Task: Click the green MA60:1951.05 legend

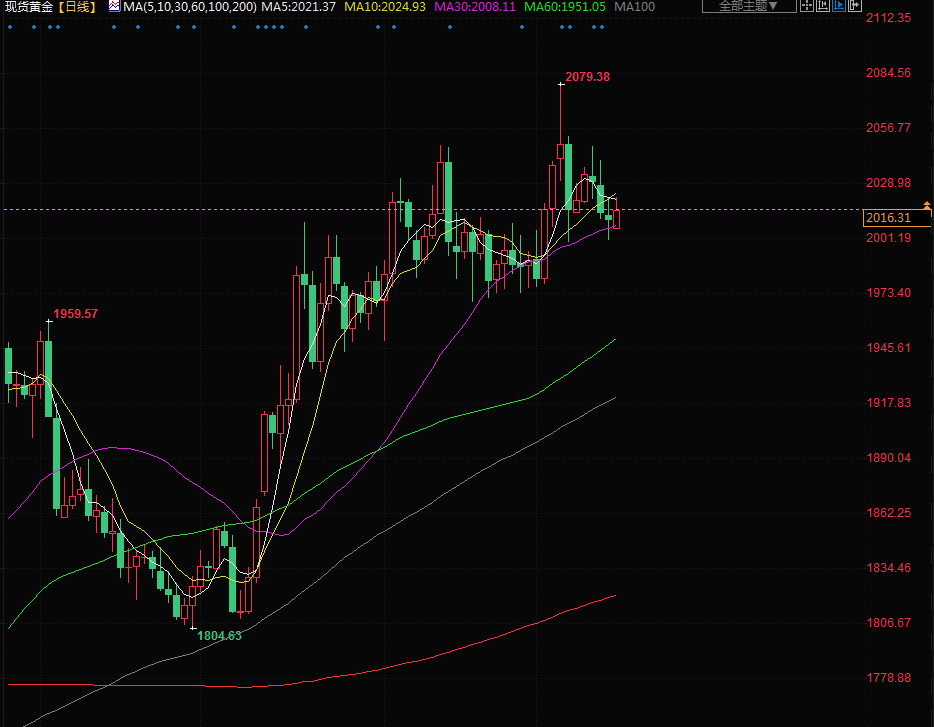Action: (565, 7)
